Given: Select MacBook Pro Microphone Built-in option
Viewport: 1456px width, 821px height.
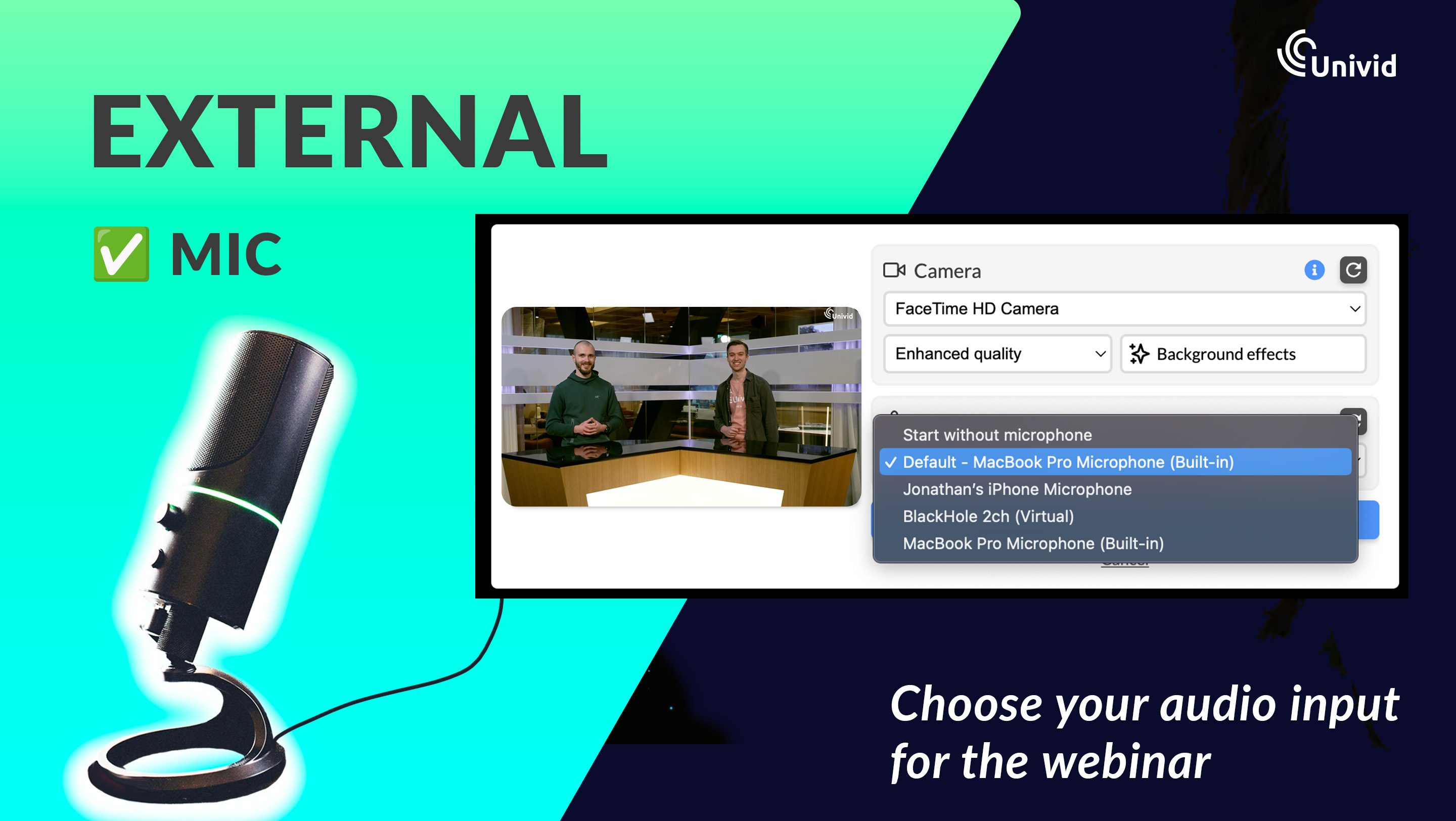Looking at the screenshot, I should [x=1033, y=543].
